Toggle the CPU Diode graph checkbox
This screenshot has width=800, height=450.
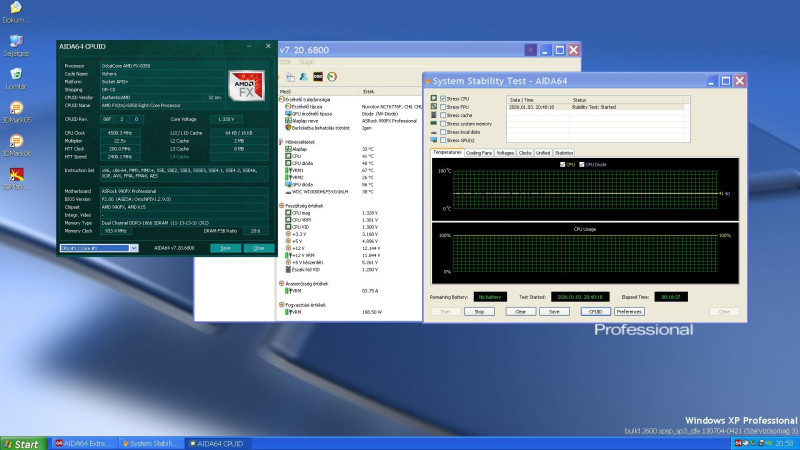click(x=582, y=163)
